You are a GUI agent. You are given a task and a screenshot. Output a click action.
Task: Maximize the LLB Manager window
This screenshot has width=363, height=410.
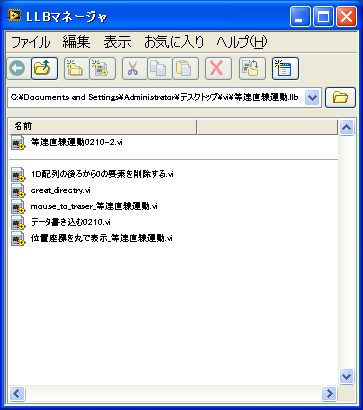[x=323, y=17]
